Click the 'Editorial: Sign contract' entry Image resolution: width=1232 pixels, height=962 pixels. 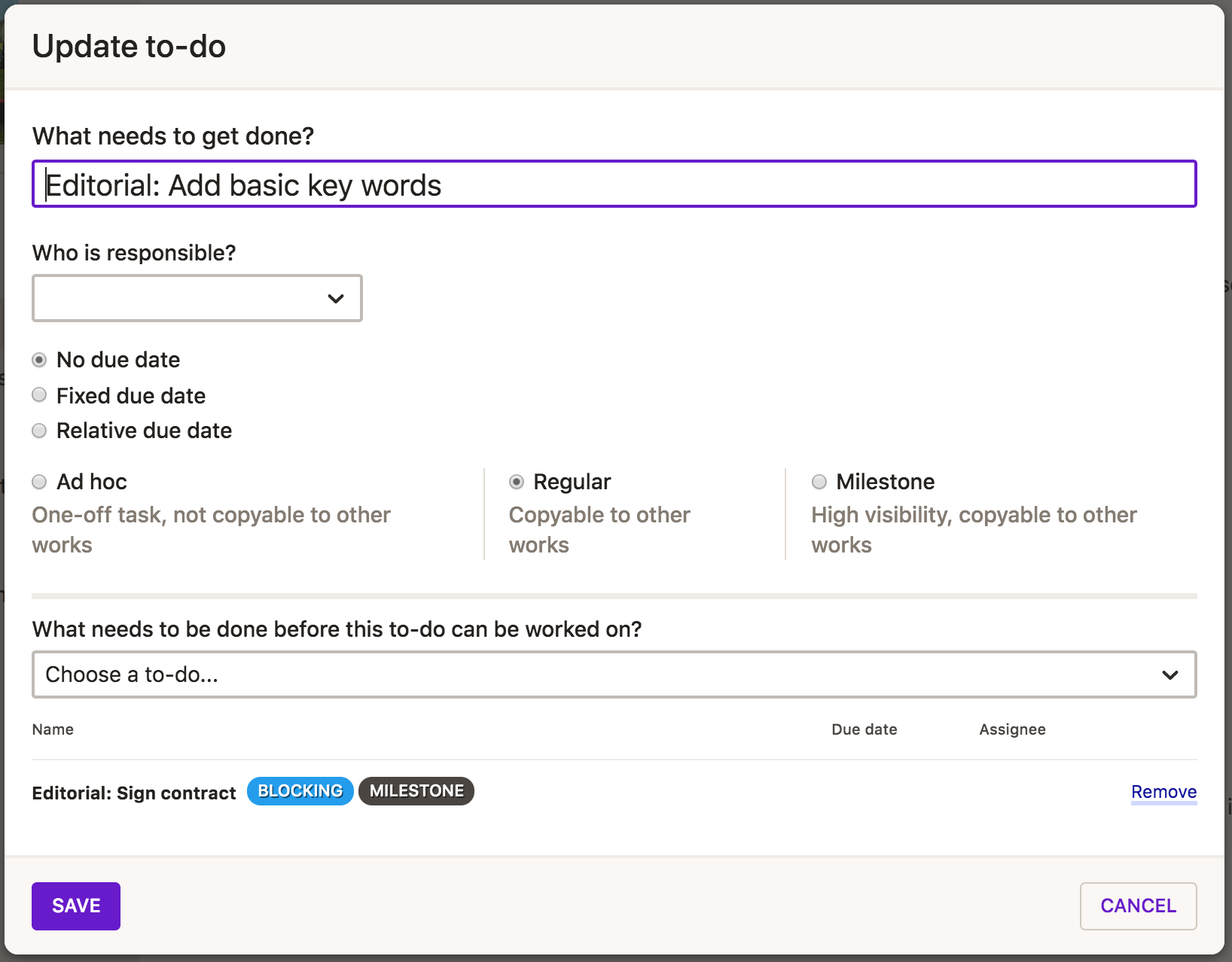click(134, 793)
